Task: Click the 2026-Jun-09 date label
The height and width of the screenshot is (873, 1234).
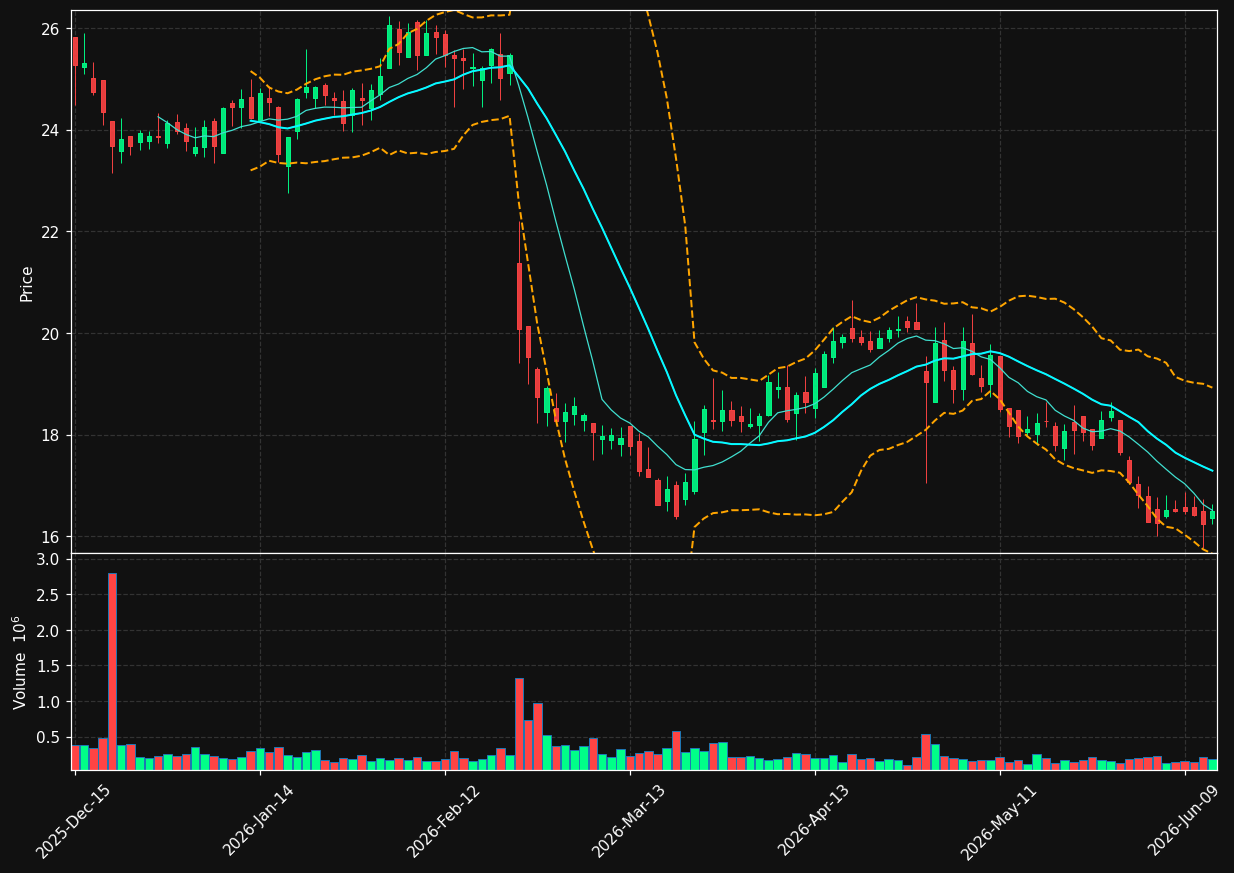Action: [x=1183, y=820]
